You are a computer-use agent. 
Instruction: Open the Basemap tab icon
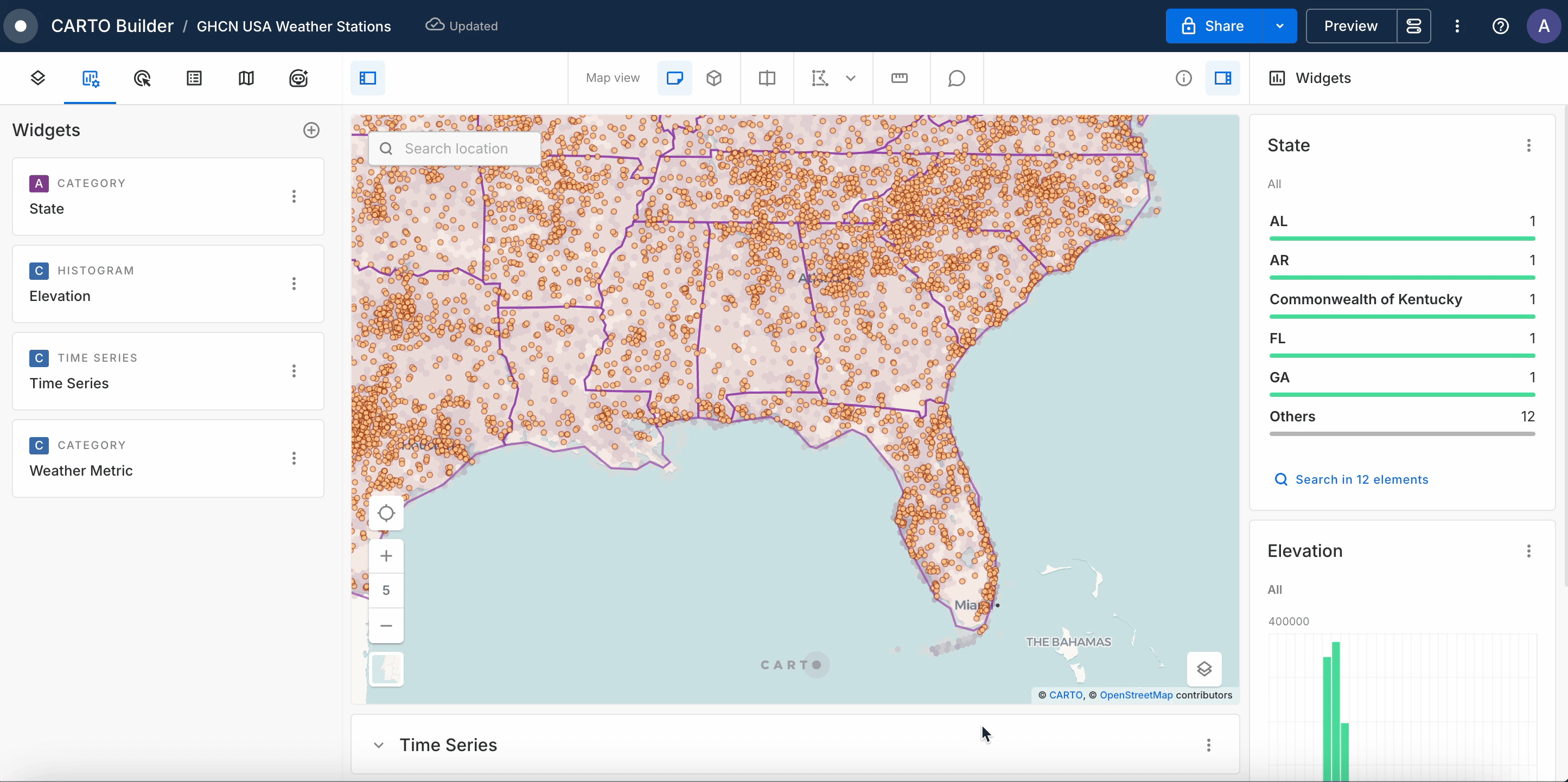point(246,78)
